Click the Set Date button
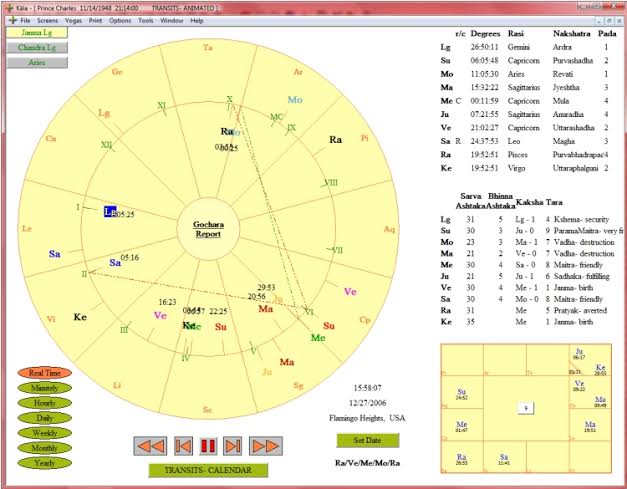This screenshot has width=627, height=489. pos(367,440)
